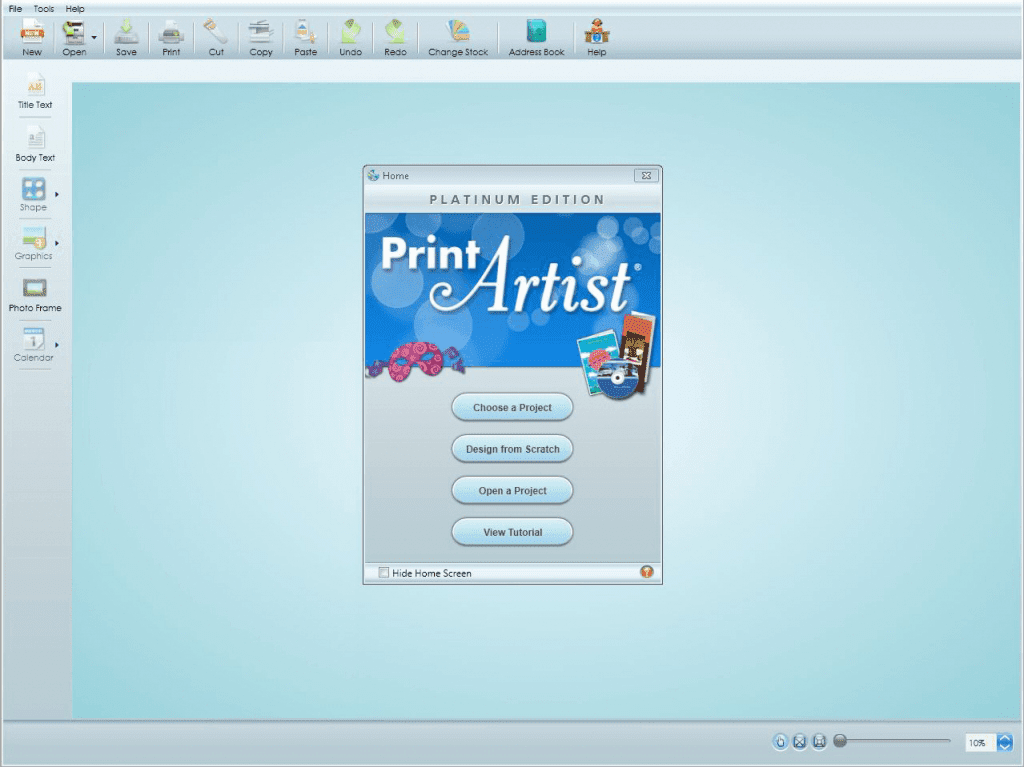Click the New project toolbar icon
Screen dimensions: 1024x767
[x=32, y=37]
